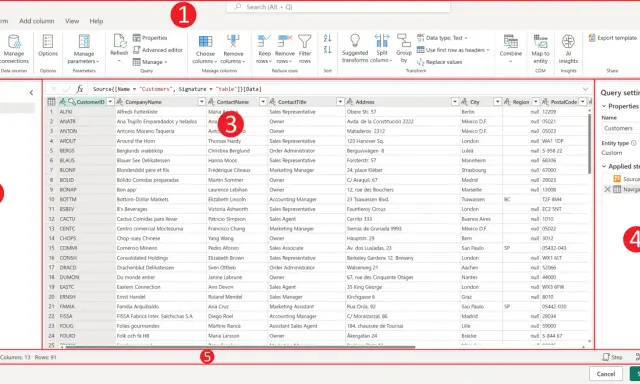Click Filter rows
Screen dimensions: 640x384
click(305, 49)
